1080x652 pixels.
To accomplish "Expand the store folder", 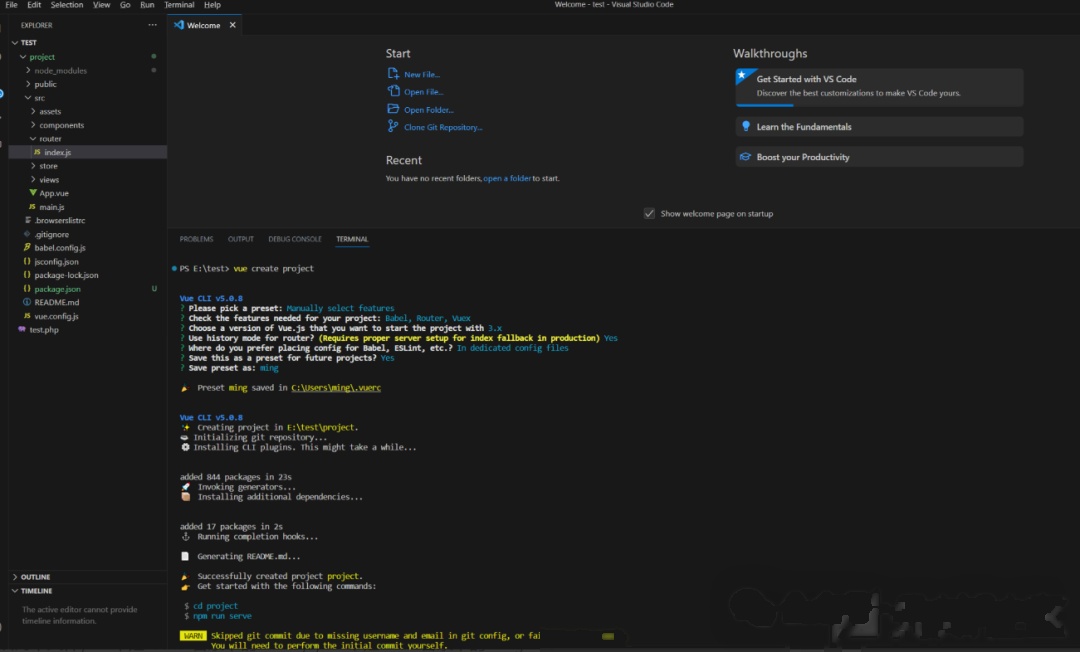I will point(32,166).
